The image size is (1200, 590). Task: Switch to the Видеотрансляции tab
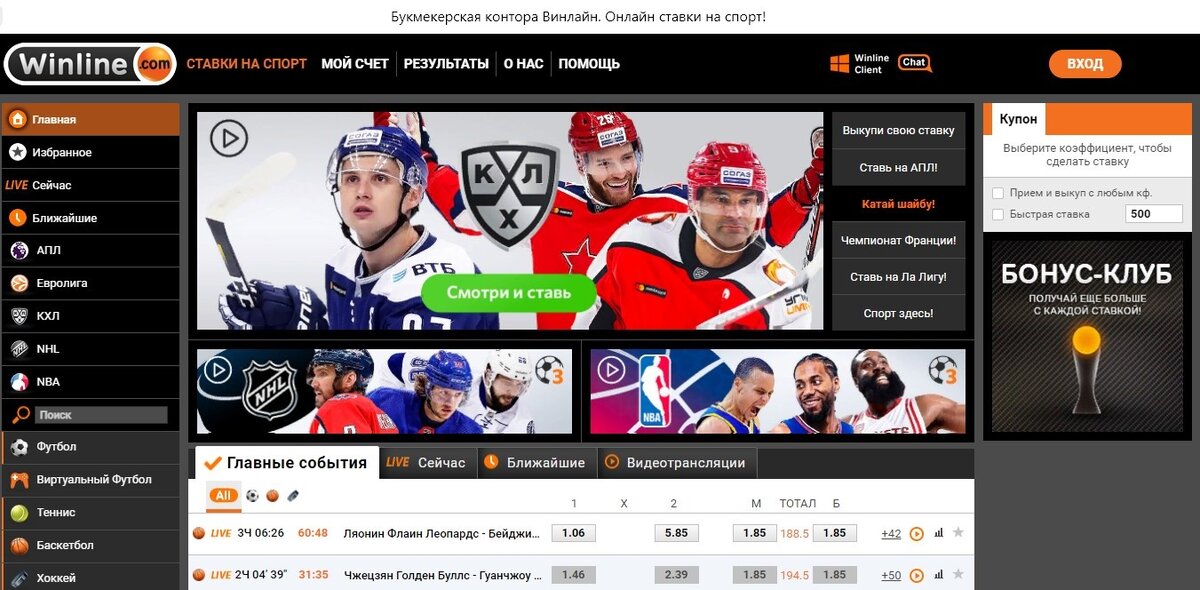[676, 463]
